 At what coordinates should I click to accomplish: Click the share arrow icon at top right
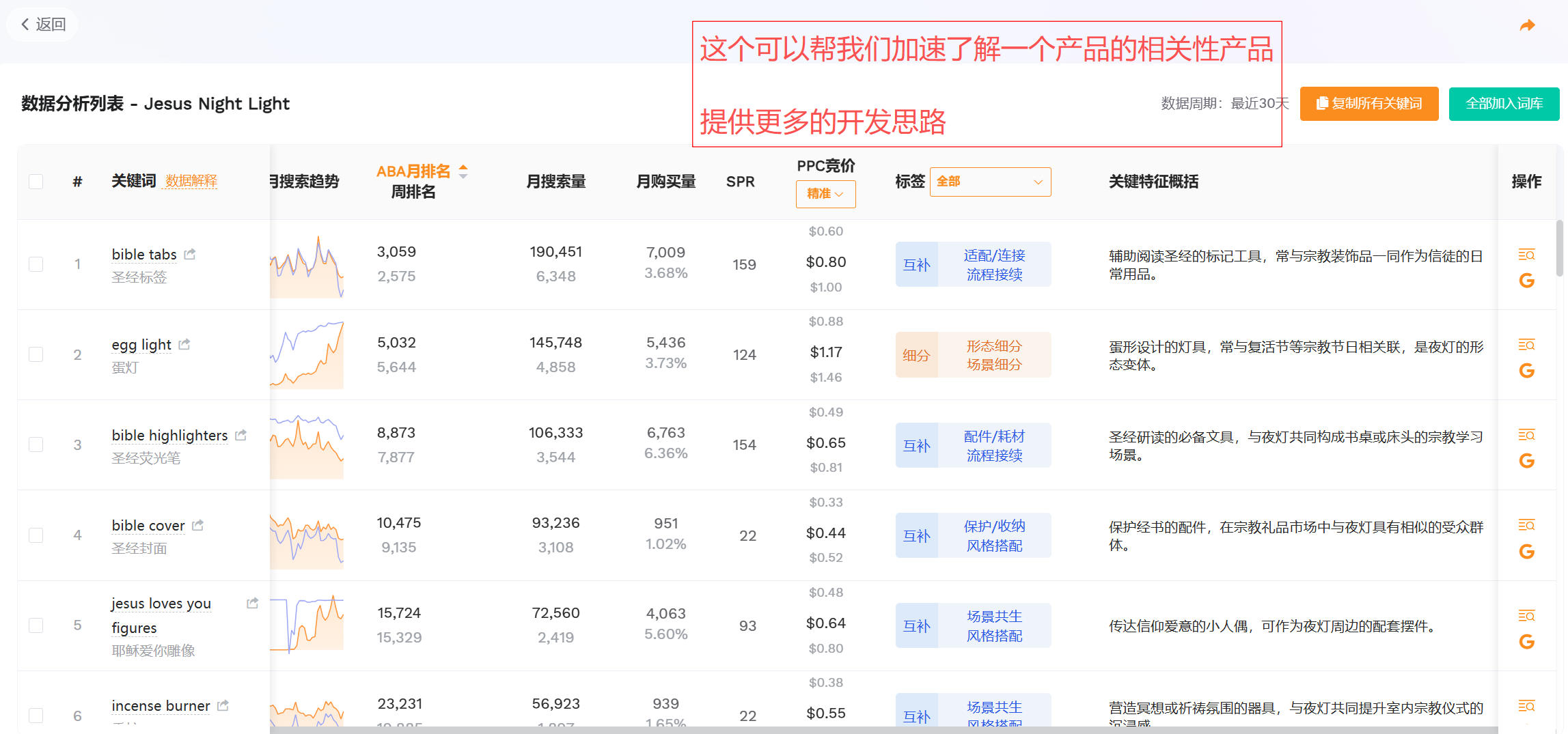(x=1527, y=25)
